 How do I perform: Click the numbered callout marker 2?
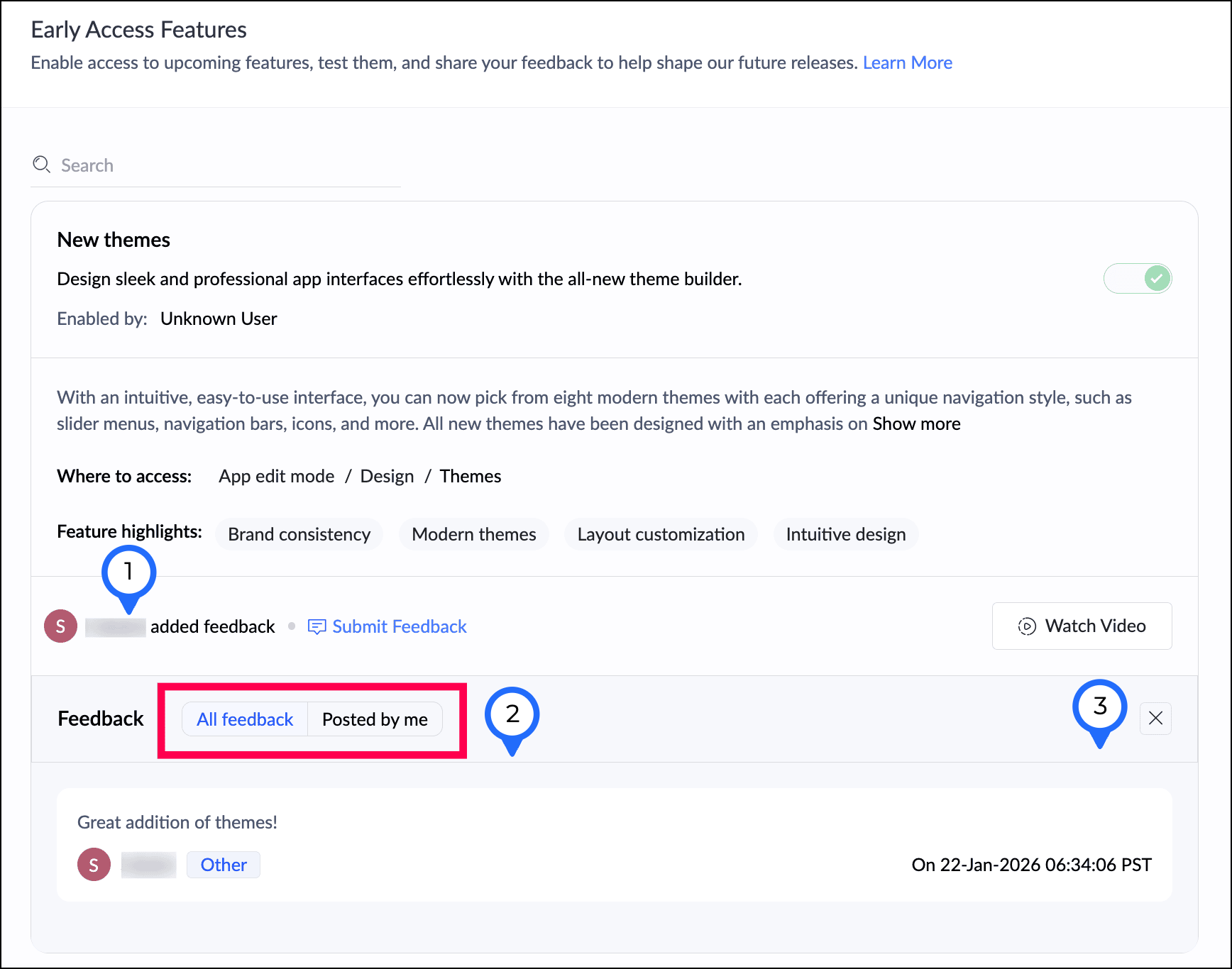(x=512, y=714)
